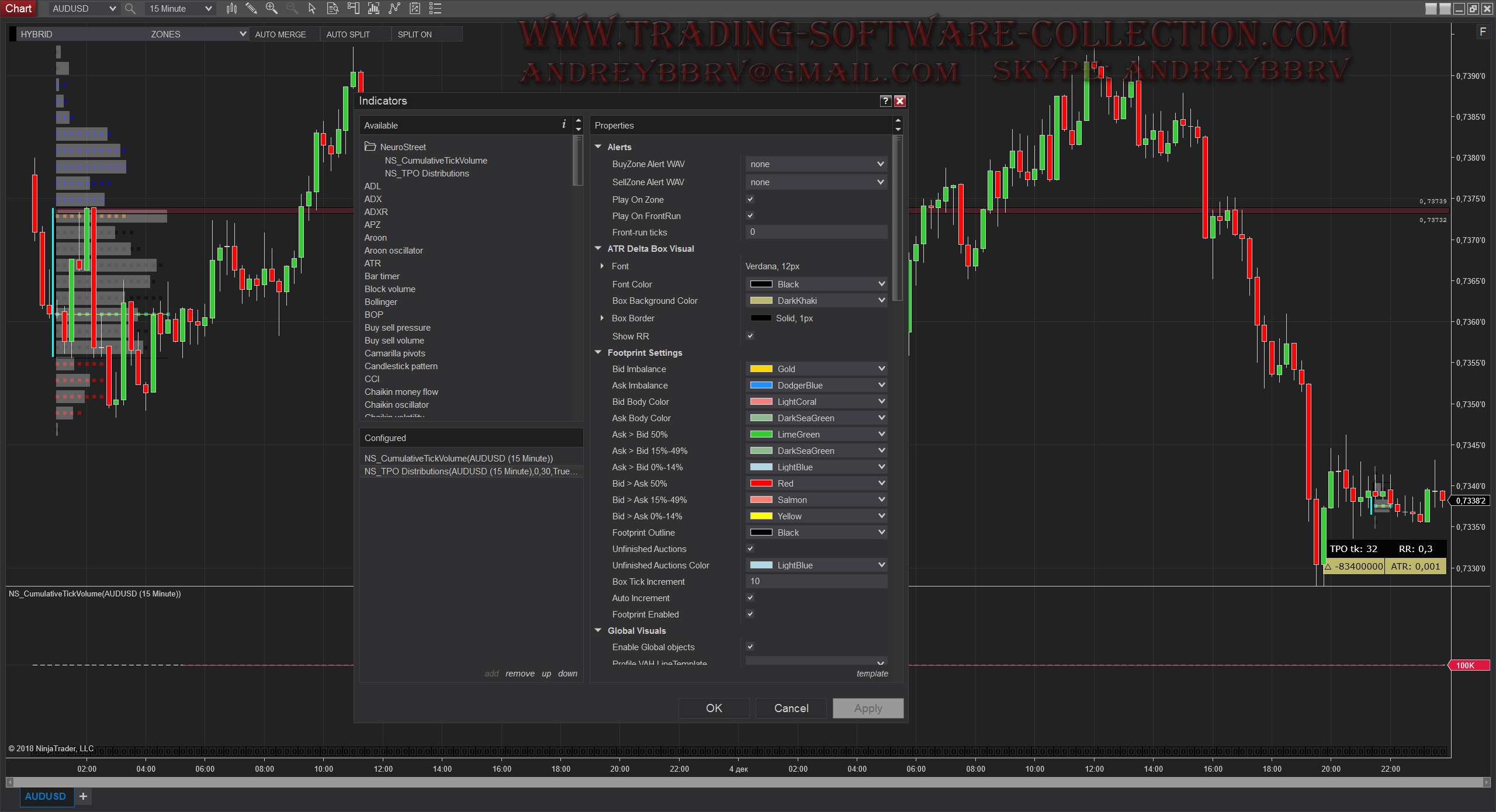Open the Bar Type candlestick icon
This screenshot has width=1496, height=812.
click(231, 8)
